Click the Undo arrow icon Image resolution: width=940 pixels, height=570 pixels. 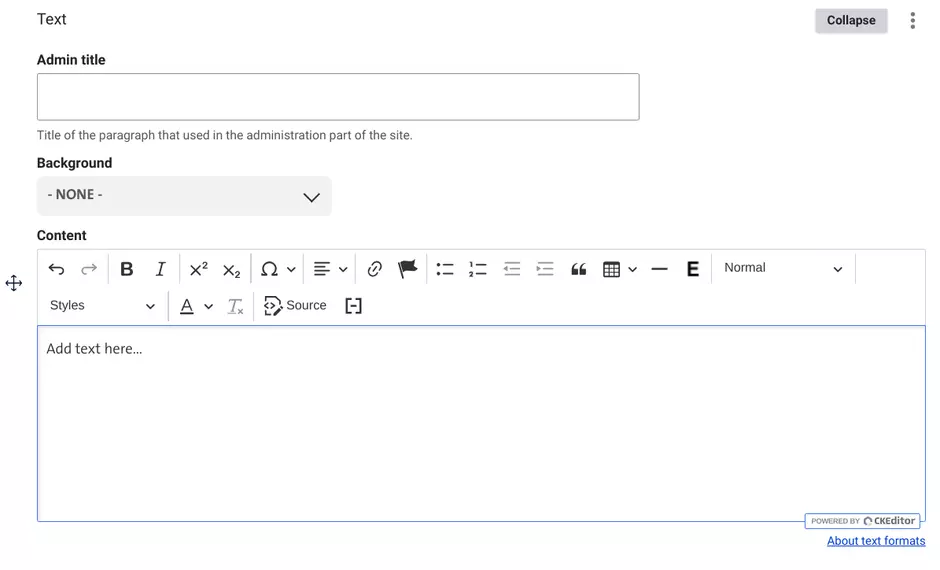(56, 270)
